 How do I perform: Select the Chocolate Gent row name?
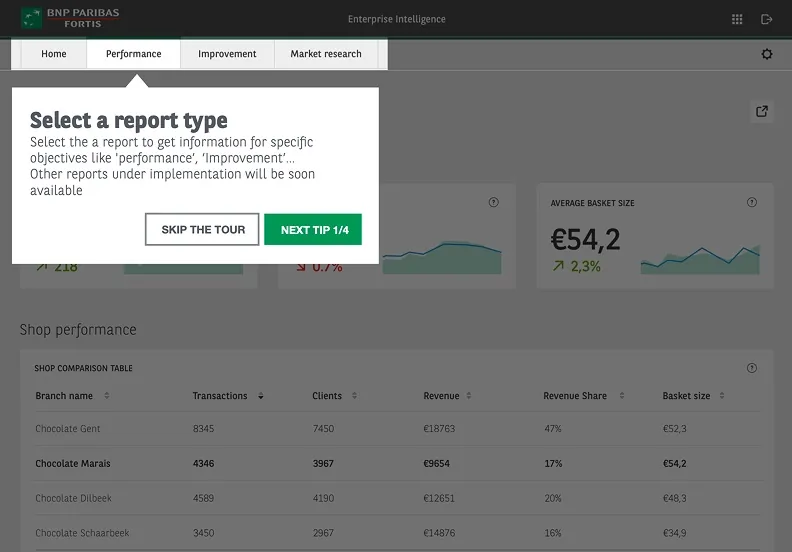point(68,429)
